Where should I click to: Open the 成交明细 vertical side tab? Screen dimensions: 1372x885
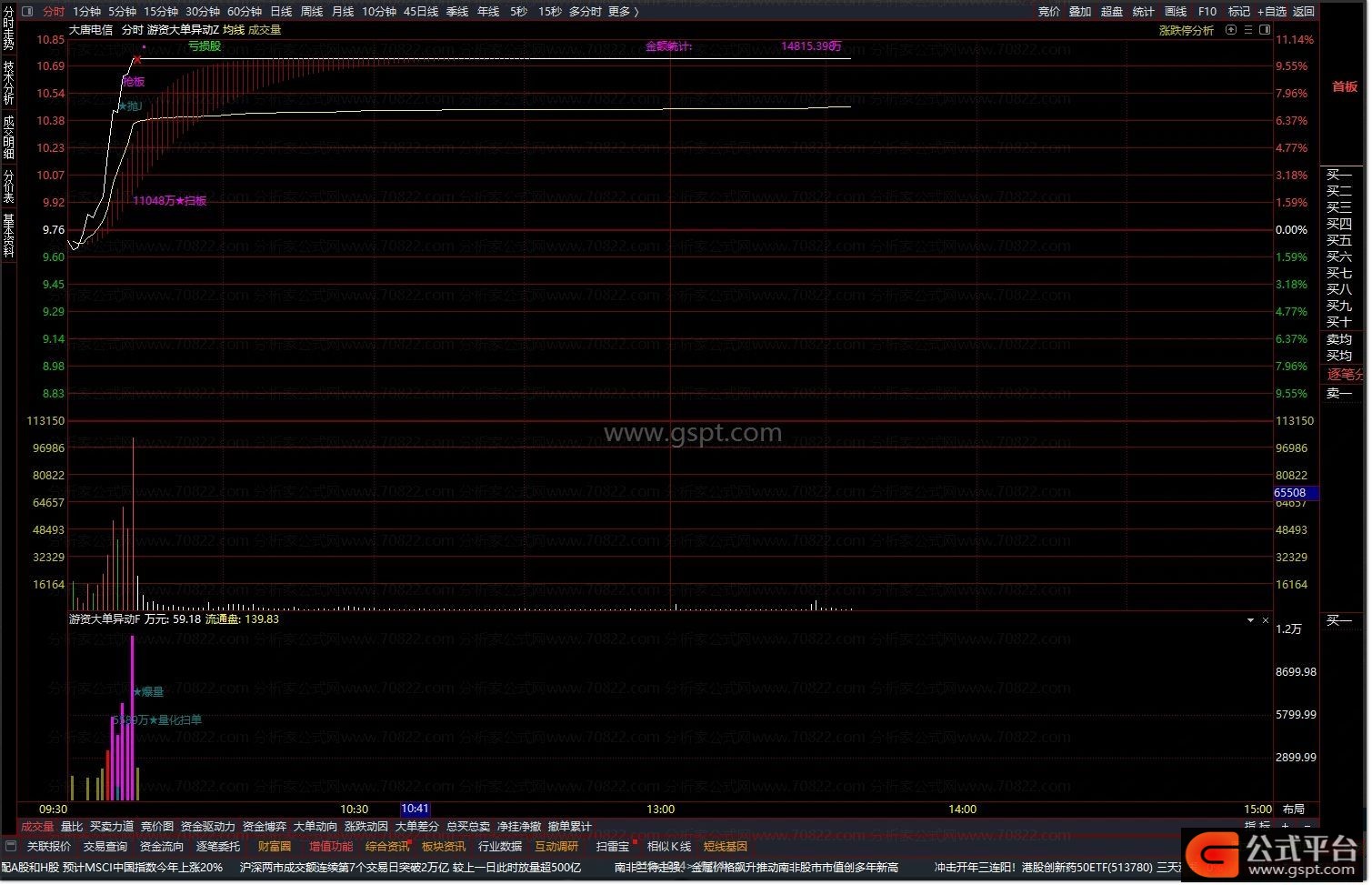(8, 136)
